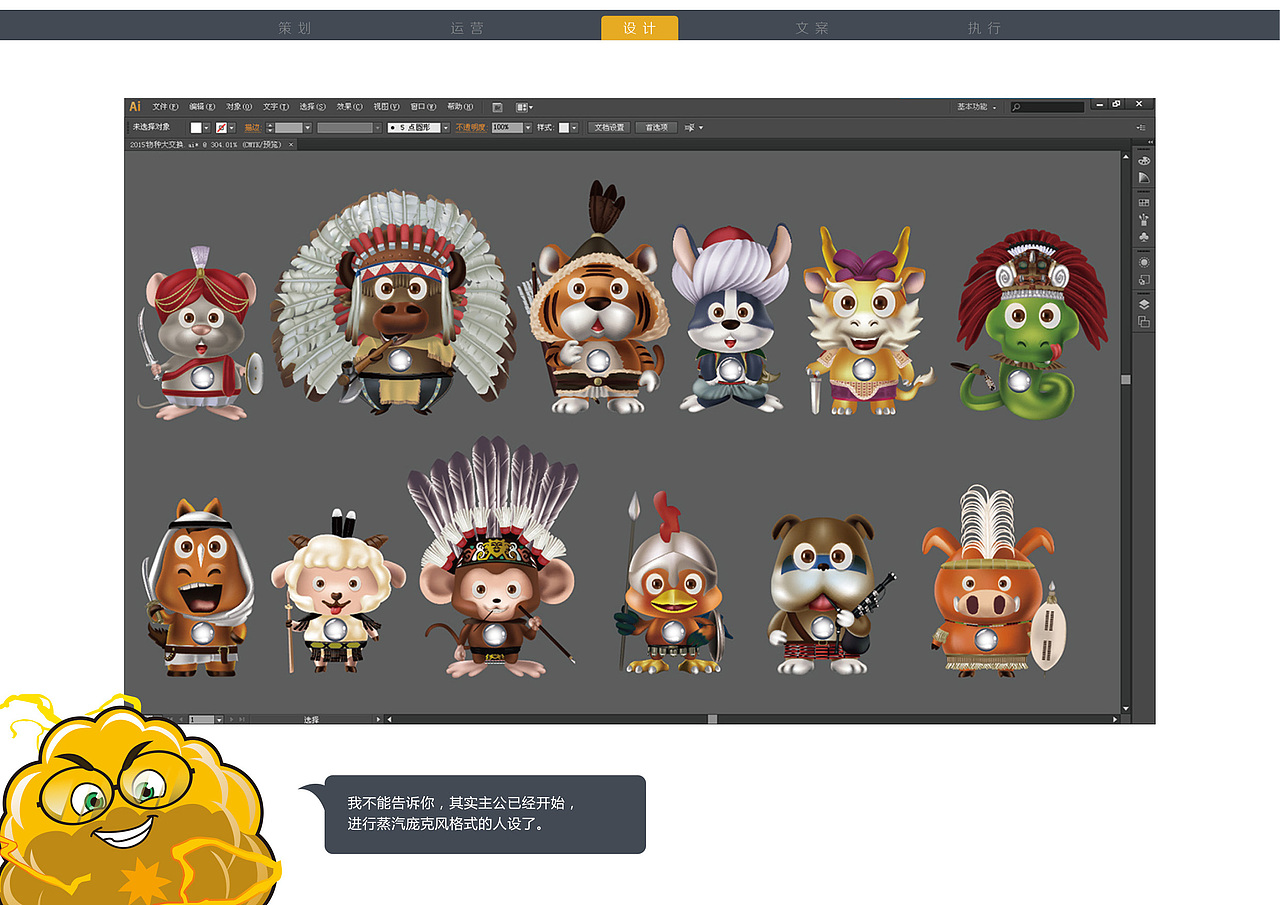Open the Color Guide panel icon
The image size is (1280, 905).
click(x=1144, y=178)
